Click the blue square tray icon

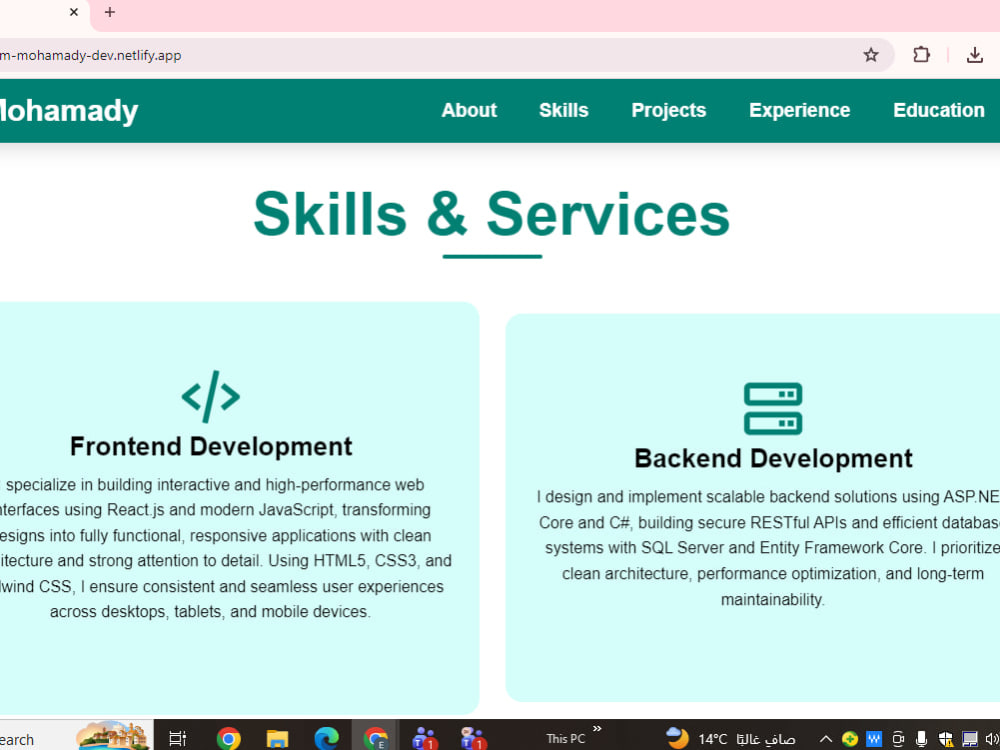pos(874,739)
